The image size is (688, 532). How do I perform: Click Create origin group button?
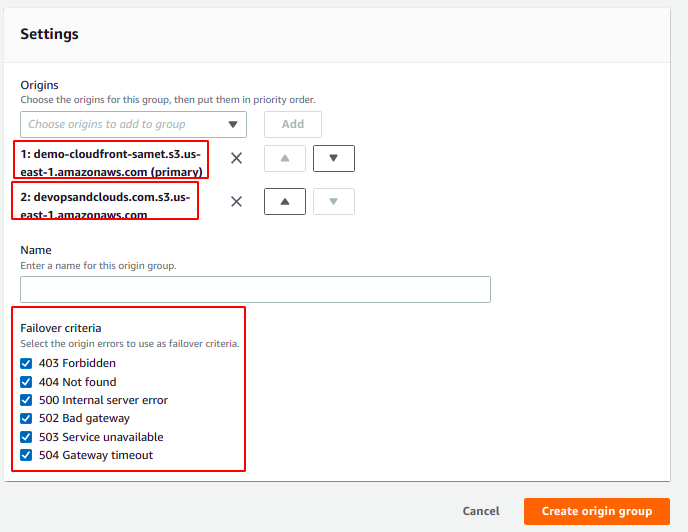(596, 511)
